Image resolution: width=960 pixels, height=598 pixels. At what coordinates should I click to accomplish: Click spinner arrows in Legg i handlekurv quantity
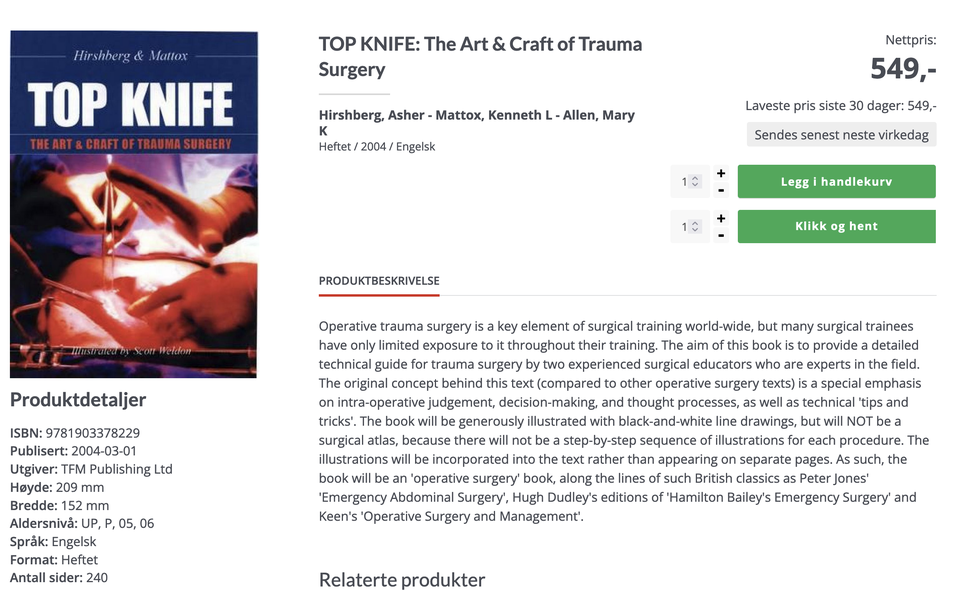pyautogui.click(x=696, y=182)
